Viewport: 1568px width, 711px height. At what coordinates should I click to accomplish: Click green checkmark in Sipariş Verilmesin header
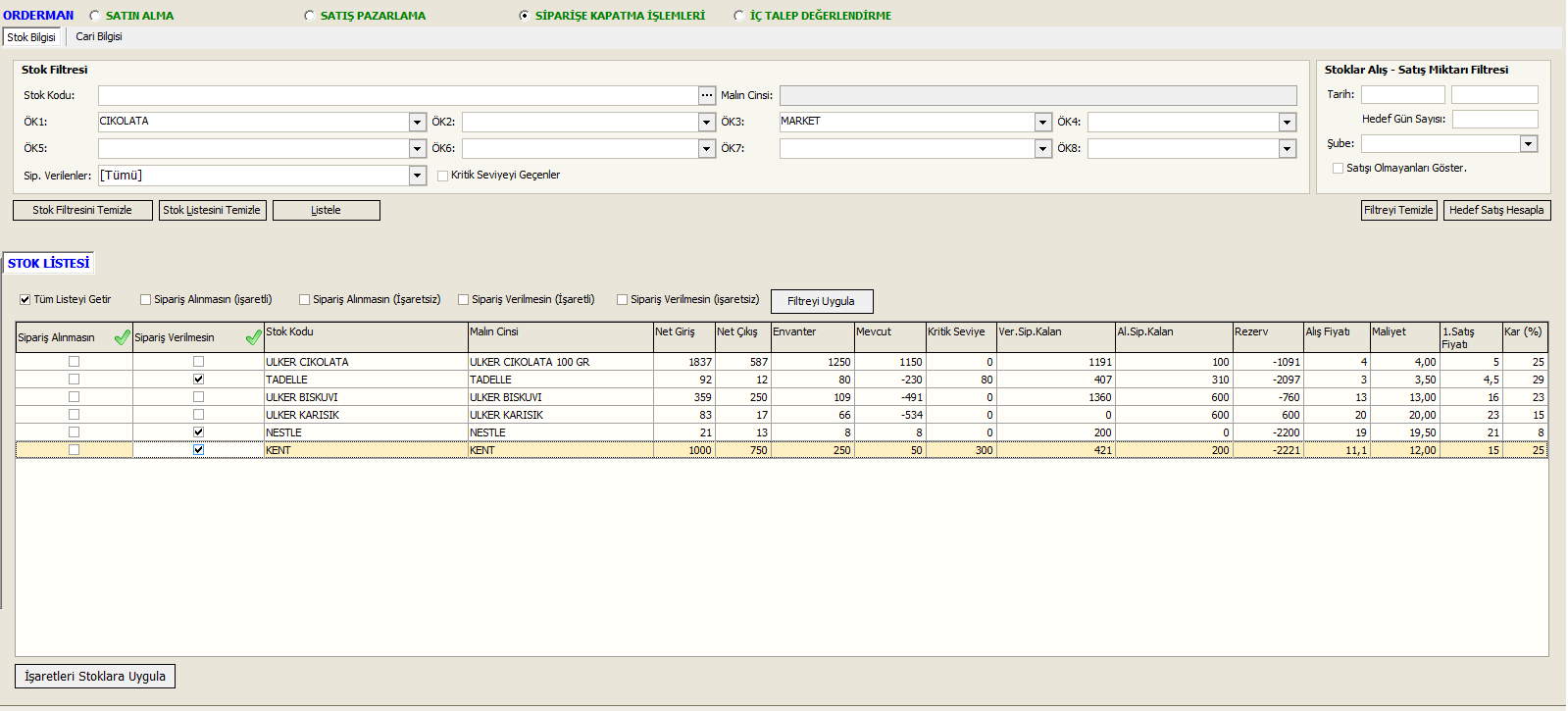click(x=253, y=337)
